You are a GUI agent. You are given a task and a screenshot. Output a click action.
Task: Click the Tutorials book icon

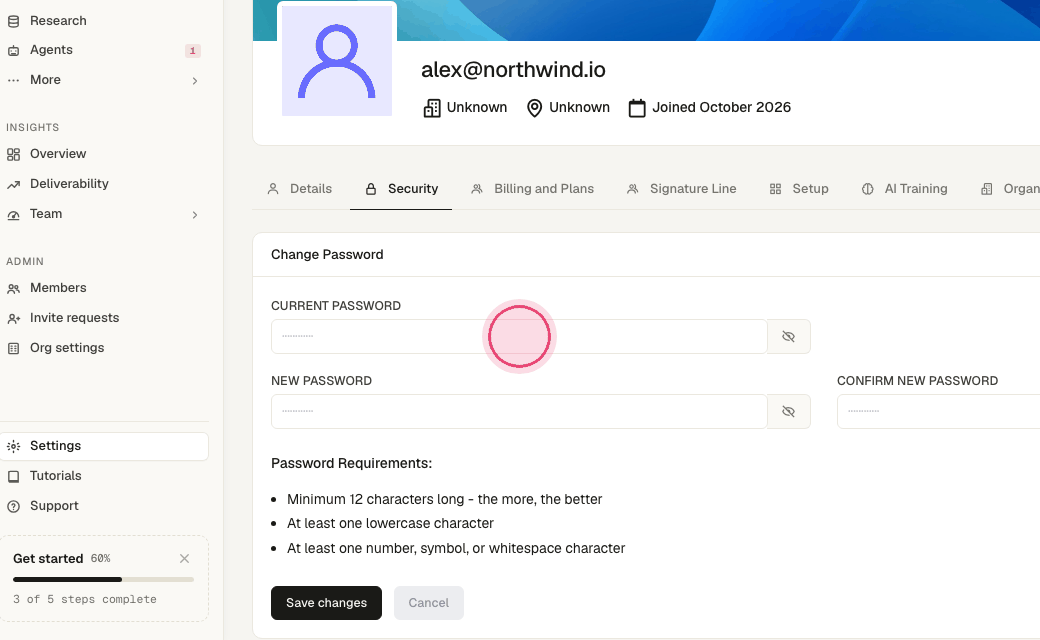pyautogui.click(x=13, y=476)
